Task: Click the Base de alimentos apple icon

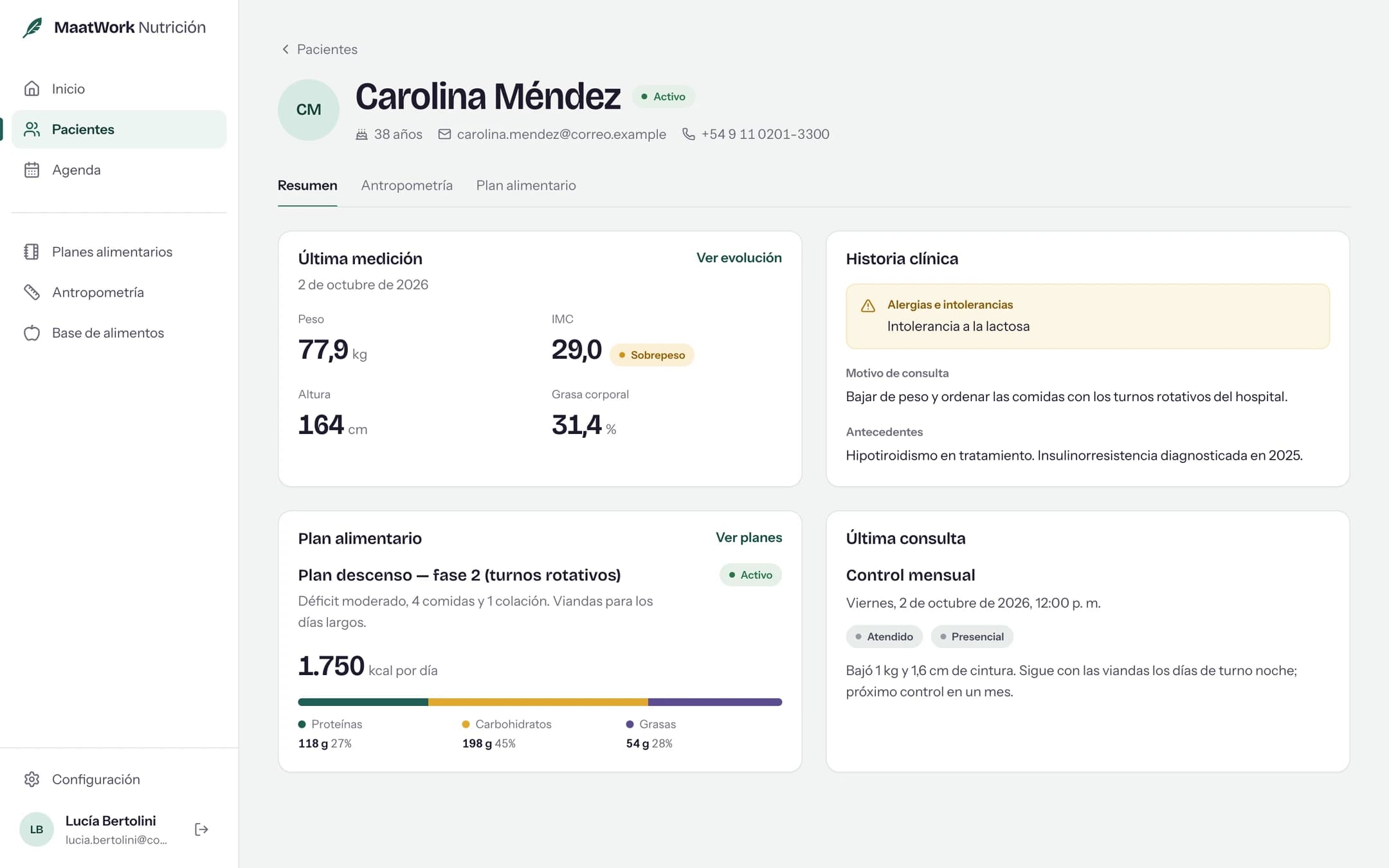Action: (x=32, y=333)
